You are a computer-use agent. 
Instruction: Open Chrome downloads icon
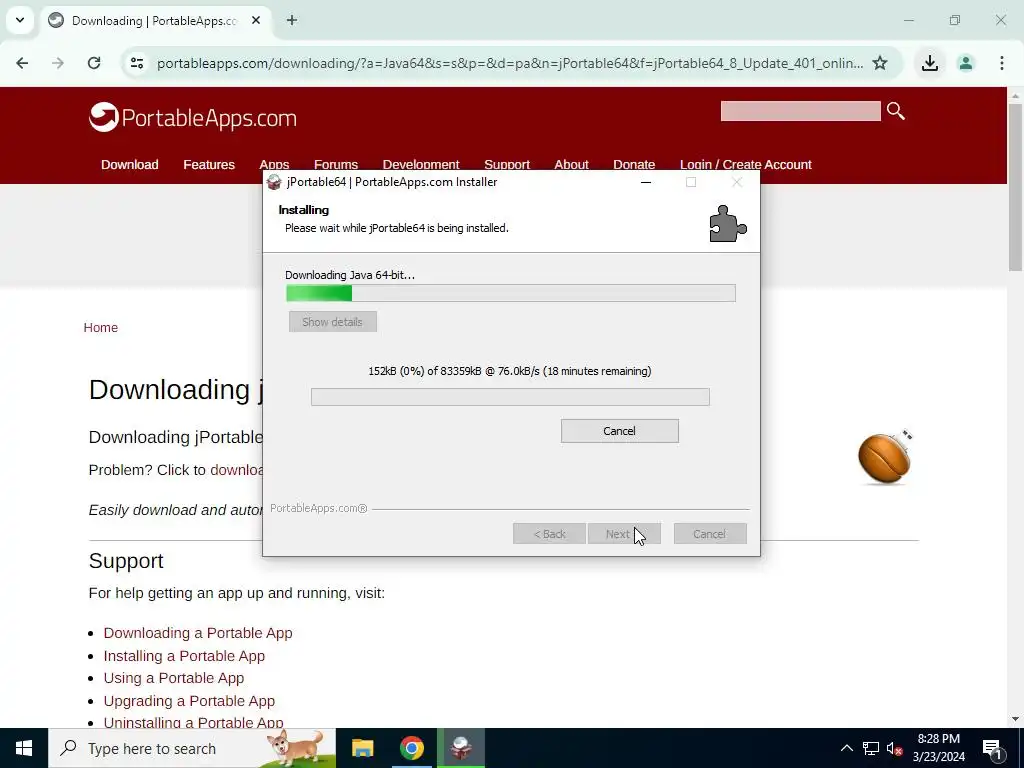(x=929, y=63)
